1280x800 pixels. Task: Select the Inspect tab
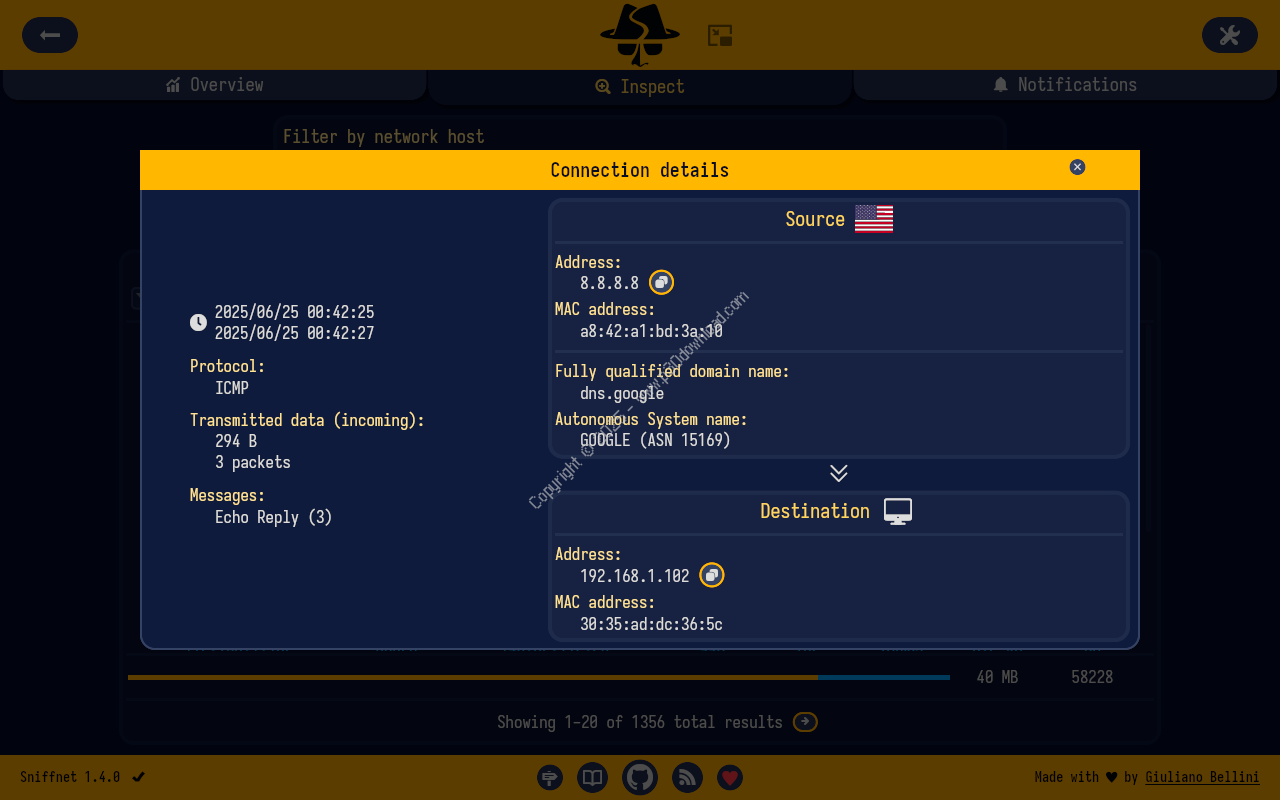click(640, 87)
